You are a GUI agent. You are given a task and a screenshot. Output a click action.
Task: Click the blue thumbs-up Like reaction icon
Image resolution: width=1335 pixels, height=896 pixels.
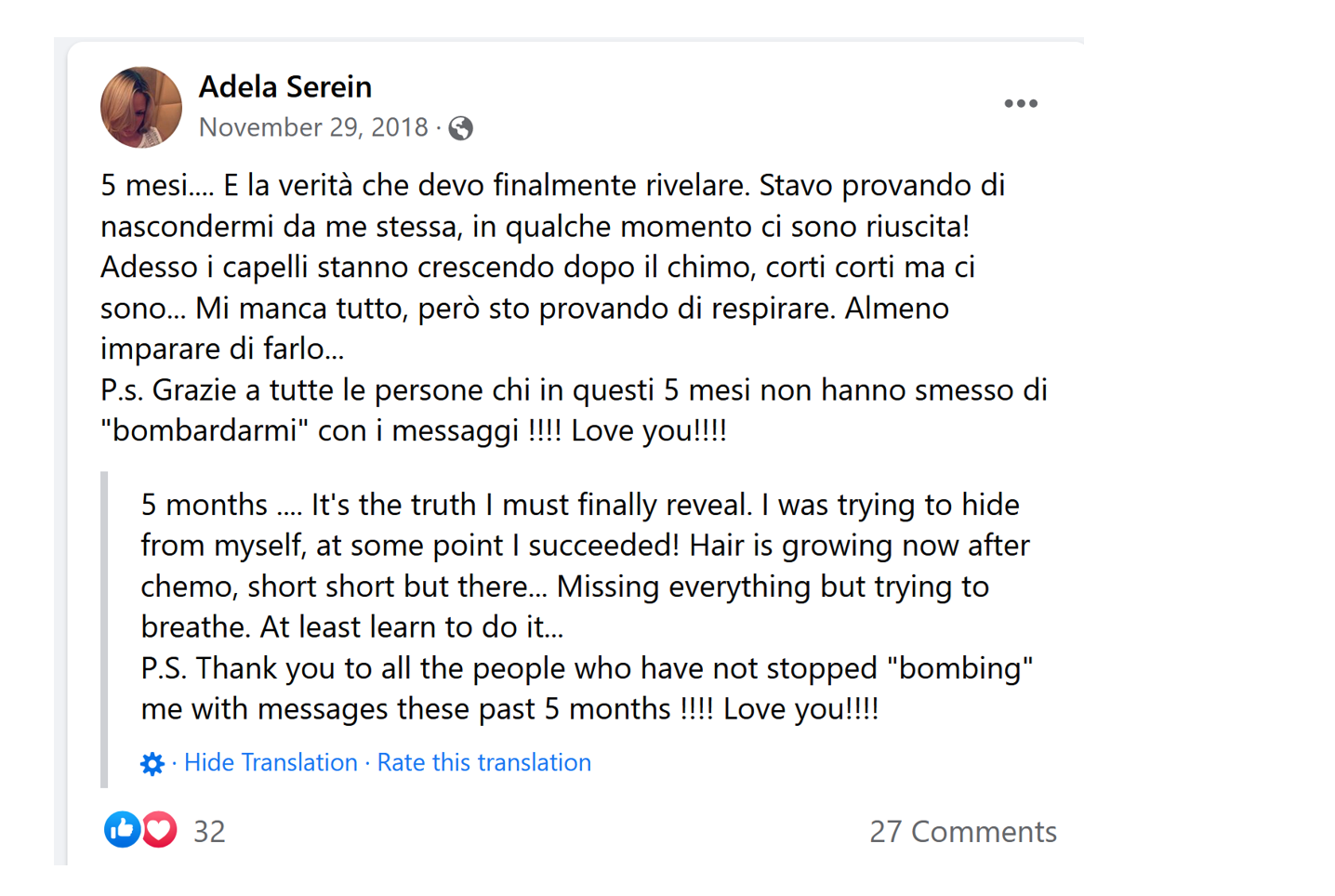pos(122,829)
